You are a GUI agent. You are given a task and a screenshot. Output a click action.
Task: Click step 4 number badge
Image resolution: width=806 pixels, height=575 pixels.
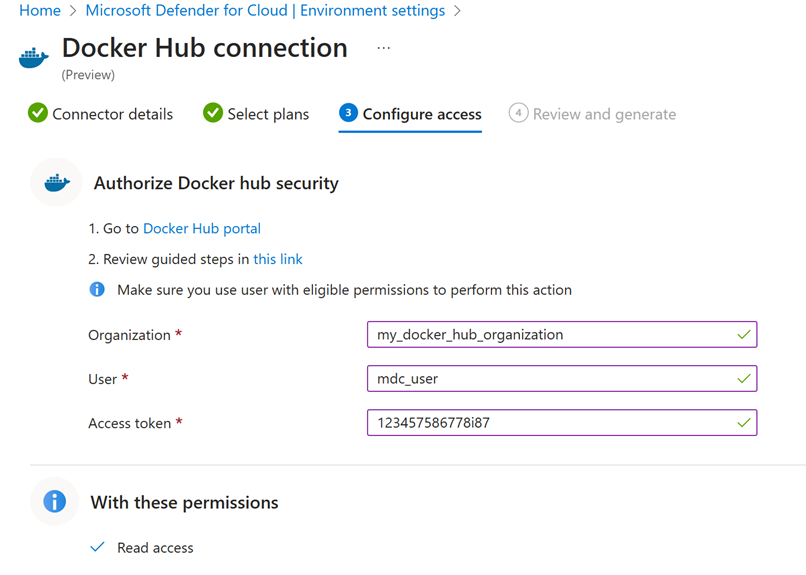click(518, 113)
